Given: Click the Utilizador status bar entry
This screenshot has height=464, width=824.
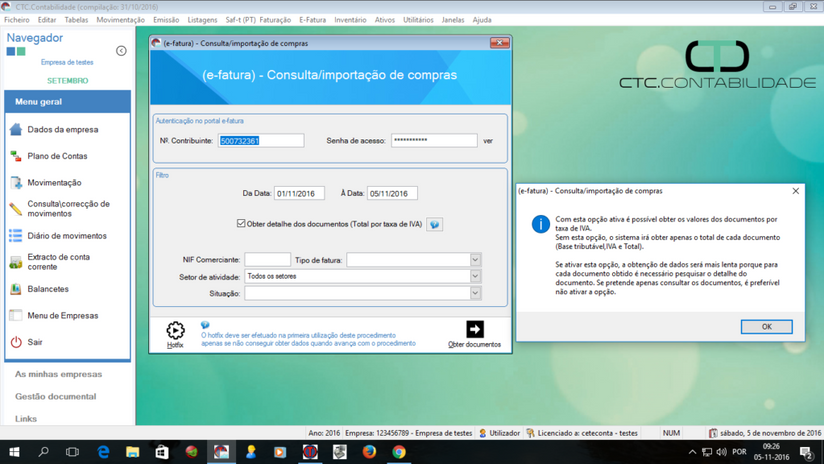Looking at the screenshot, I should click(500, 433).
